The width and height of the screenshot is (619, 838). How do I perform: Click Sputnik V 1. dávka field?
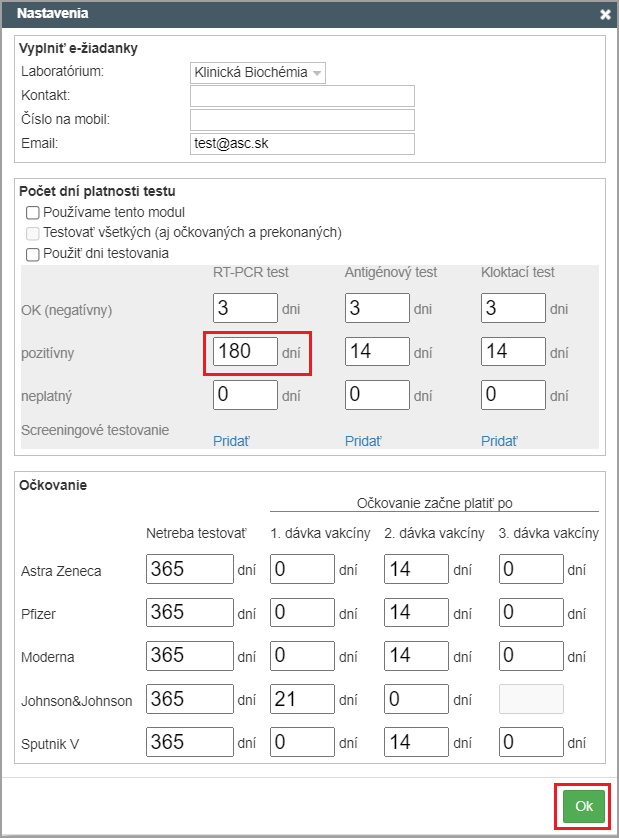(x=303, y=742)
